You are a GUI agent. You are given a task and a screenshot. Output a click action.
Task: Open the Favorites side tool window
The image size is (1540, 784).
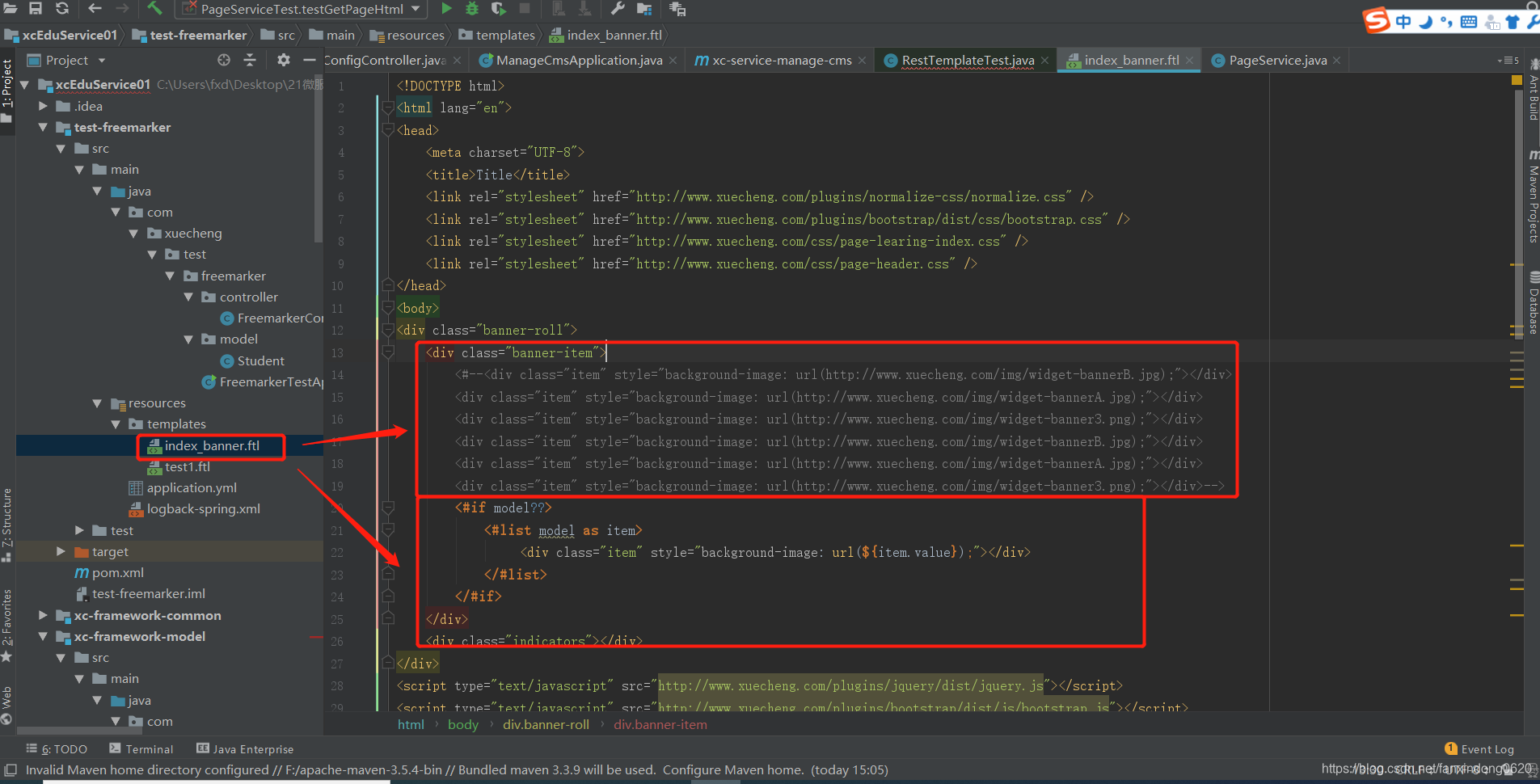[6, 625]
